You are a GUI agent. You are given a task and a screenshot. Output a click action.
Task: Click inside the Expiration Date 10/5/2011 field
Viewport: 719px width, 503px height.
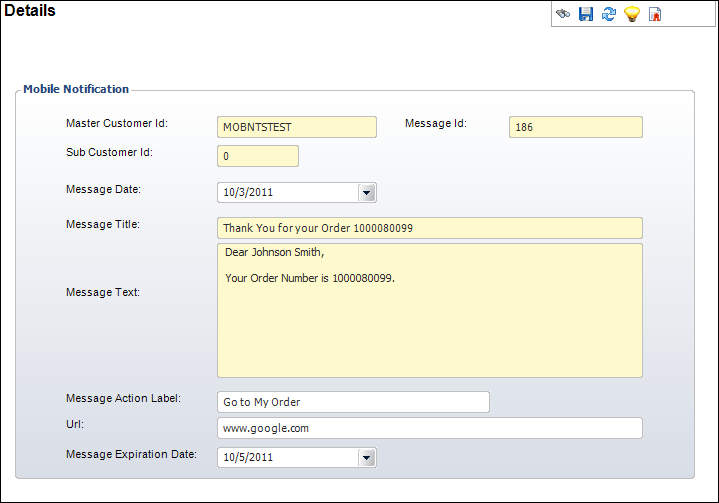pyautogui.click(x=285, y=458)
